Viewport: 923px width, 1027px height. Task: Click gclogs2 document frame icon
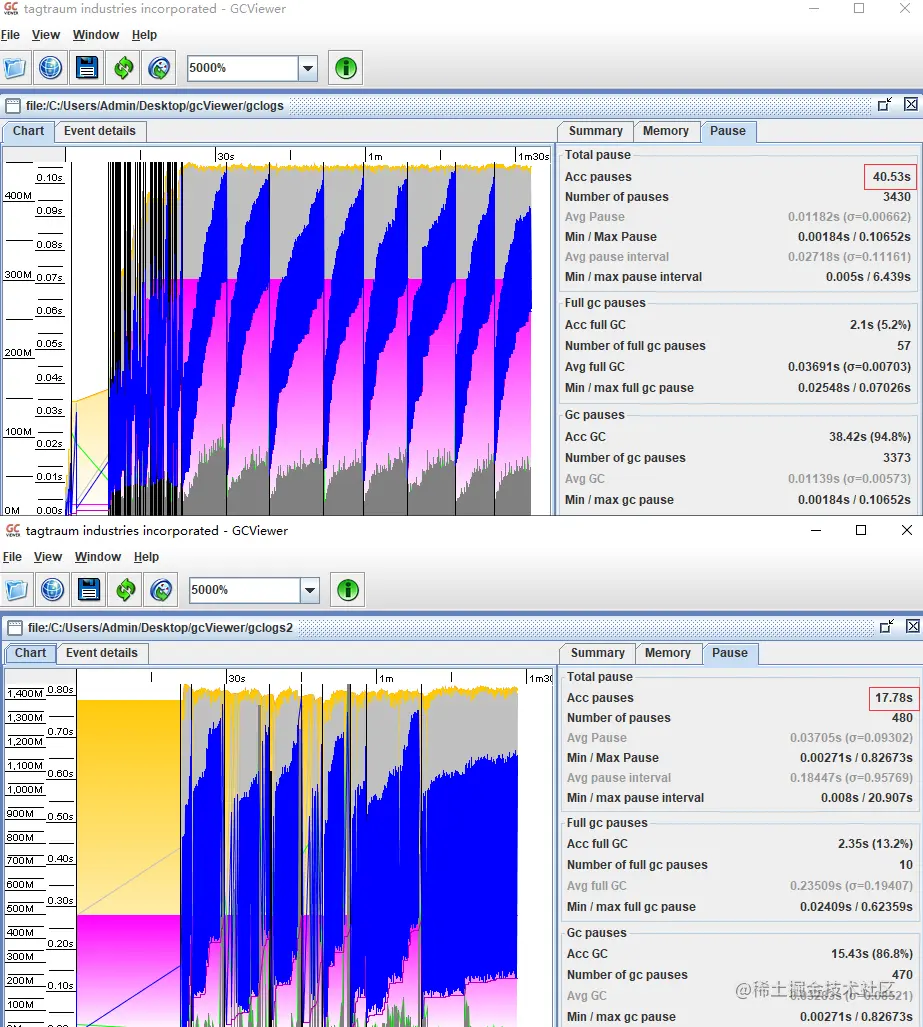click(14, 627)
